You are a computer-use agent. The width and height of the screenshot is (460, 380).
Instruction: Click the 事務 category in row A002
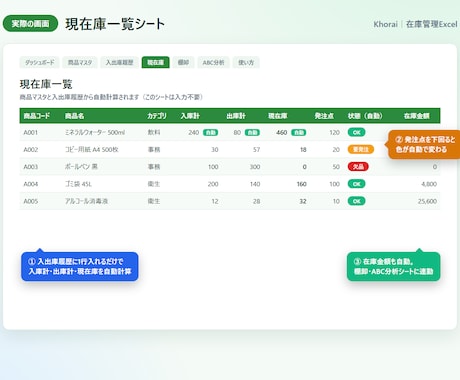click(x=154, y=150)
